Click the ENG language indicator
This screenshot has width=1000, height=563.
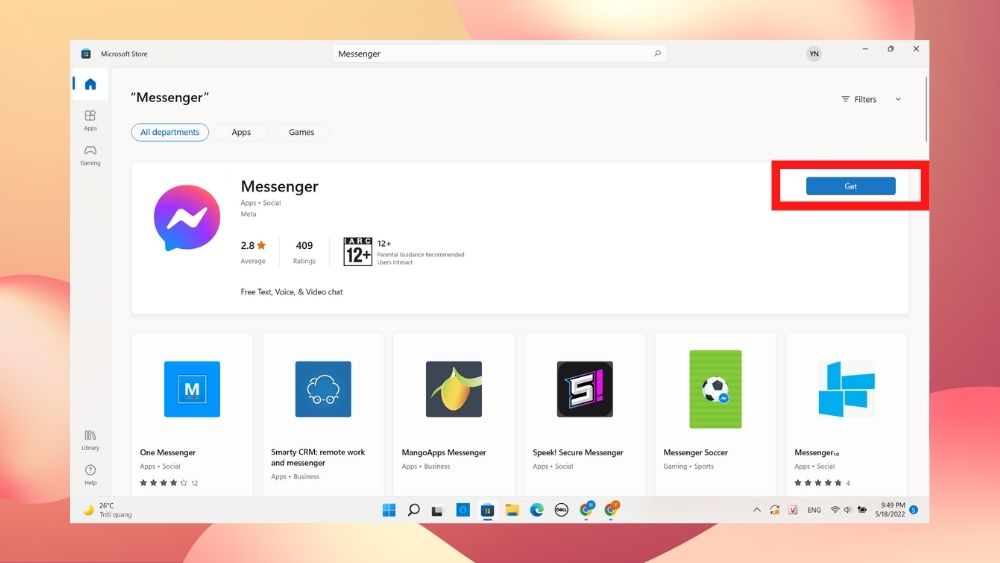click(814, 510)
